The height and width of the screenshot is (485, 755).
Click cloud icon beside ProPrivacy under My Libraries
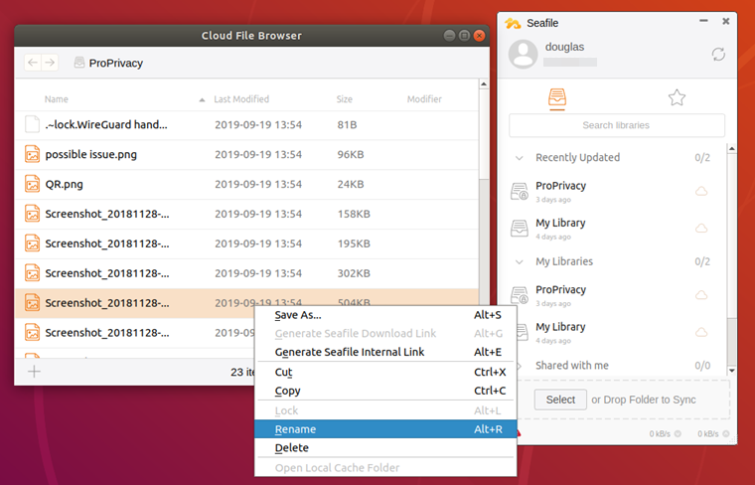[x=702, y=295]
